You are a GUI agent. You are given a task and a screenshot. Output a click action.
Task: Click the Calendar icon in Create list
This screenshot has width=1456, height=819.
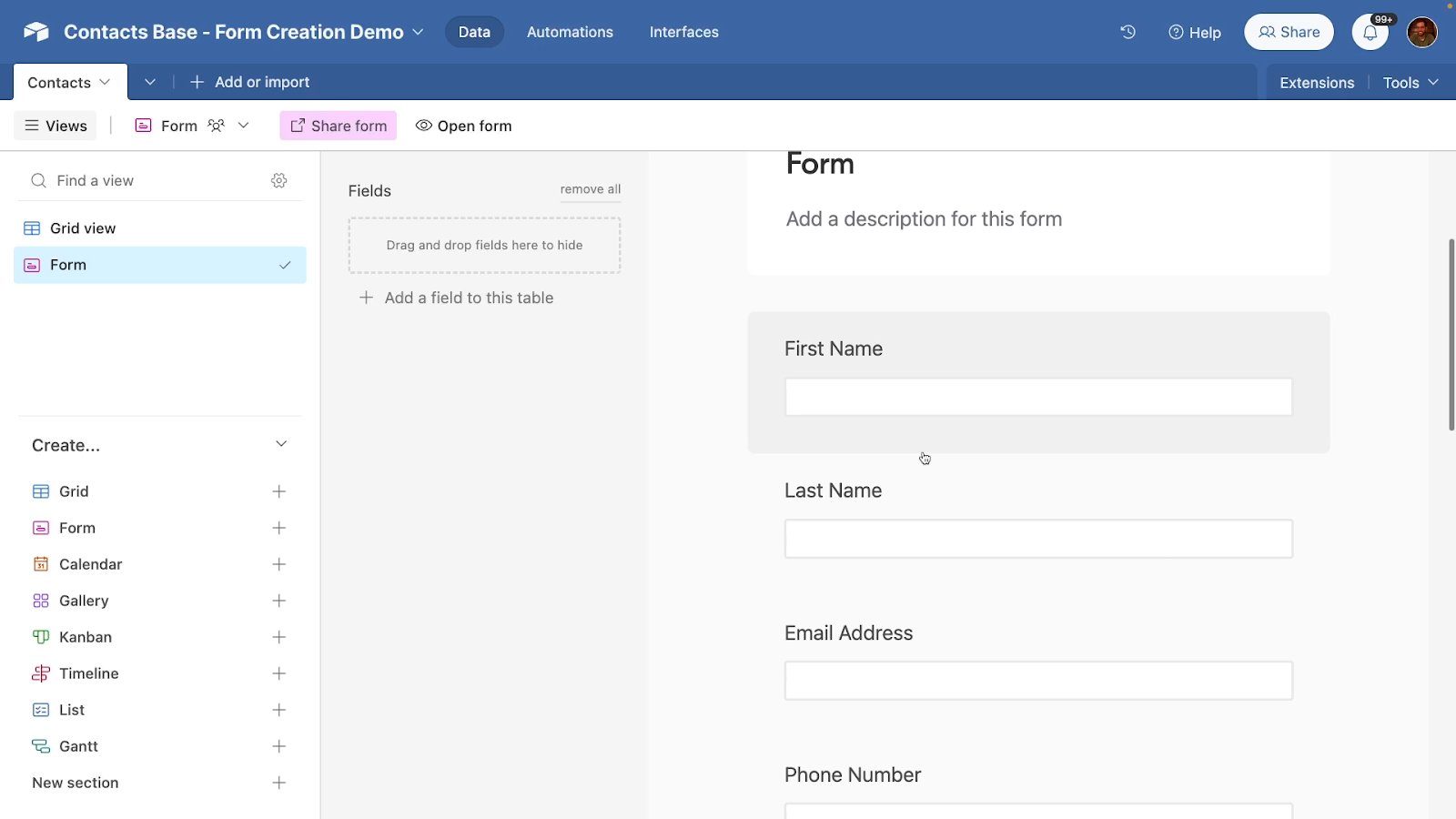coord(41,564)
